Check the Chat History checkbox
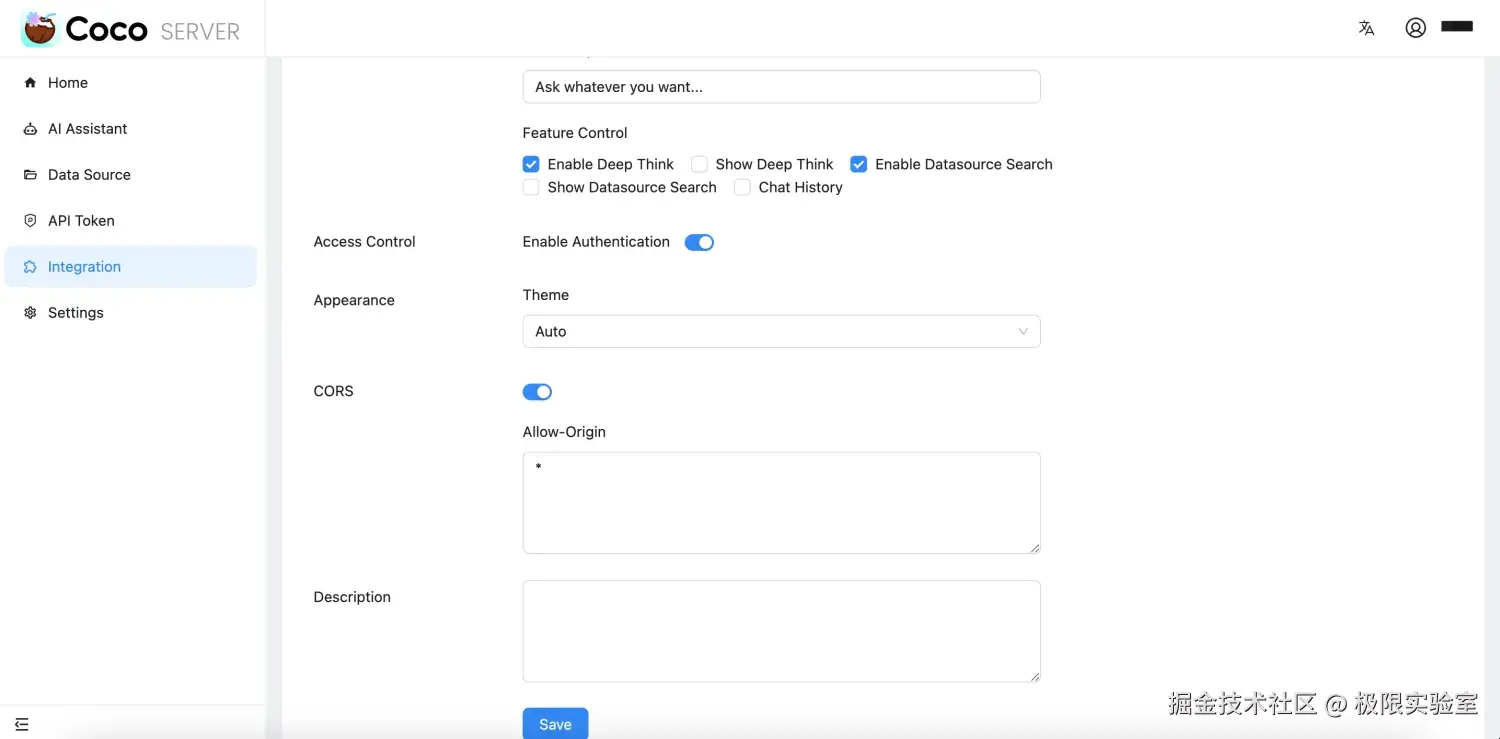This screenshot has width=1500, height=739. tap(742, 187)
